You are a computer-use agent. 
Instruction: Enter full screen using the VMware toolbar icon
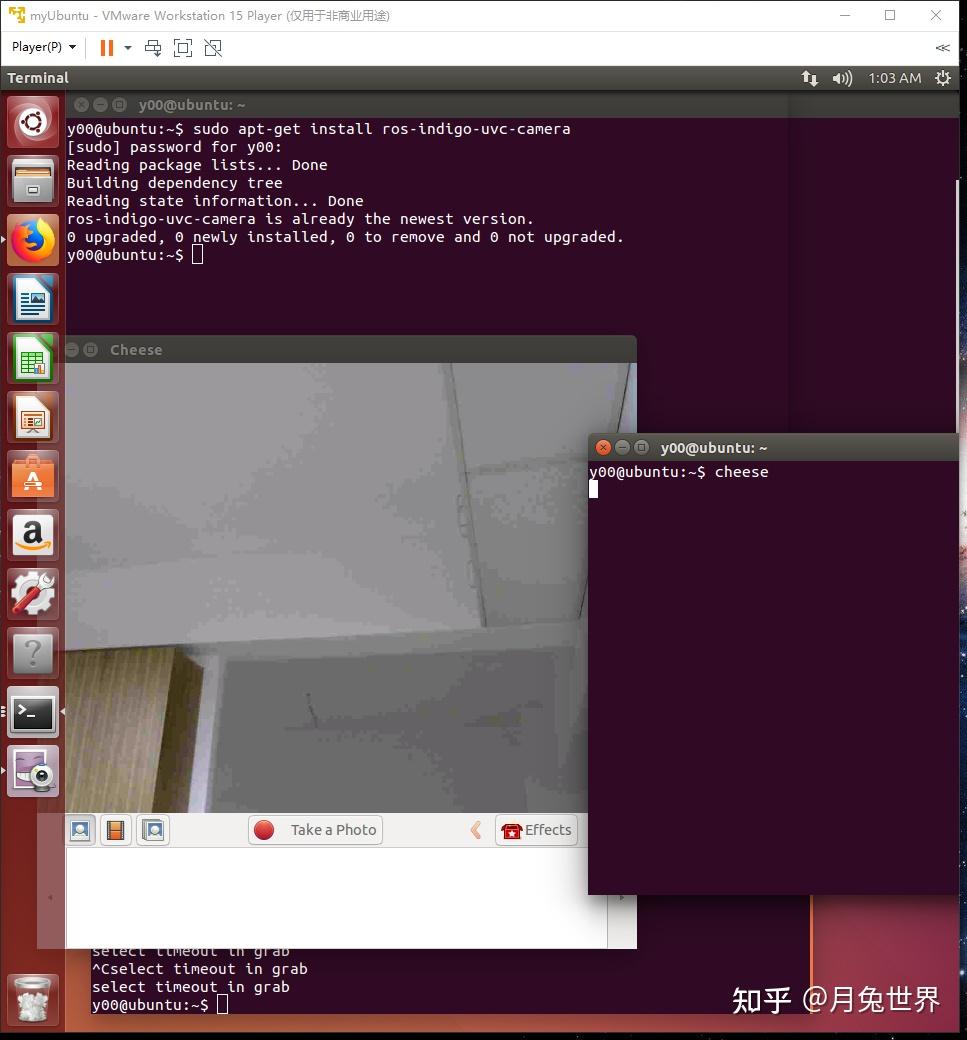point(183,47)
